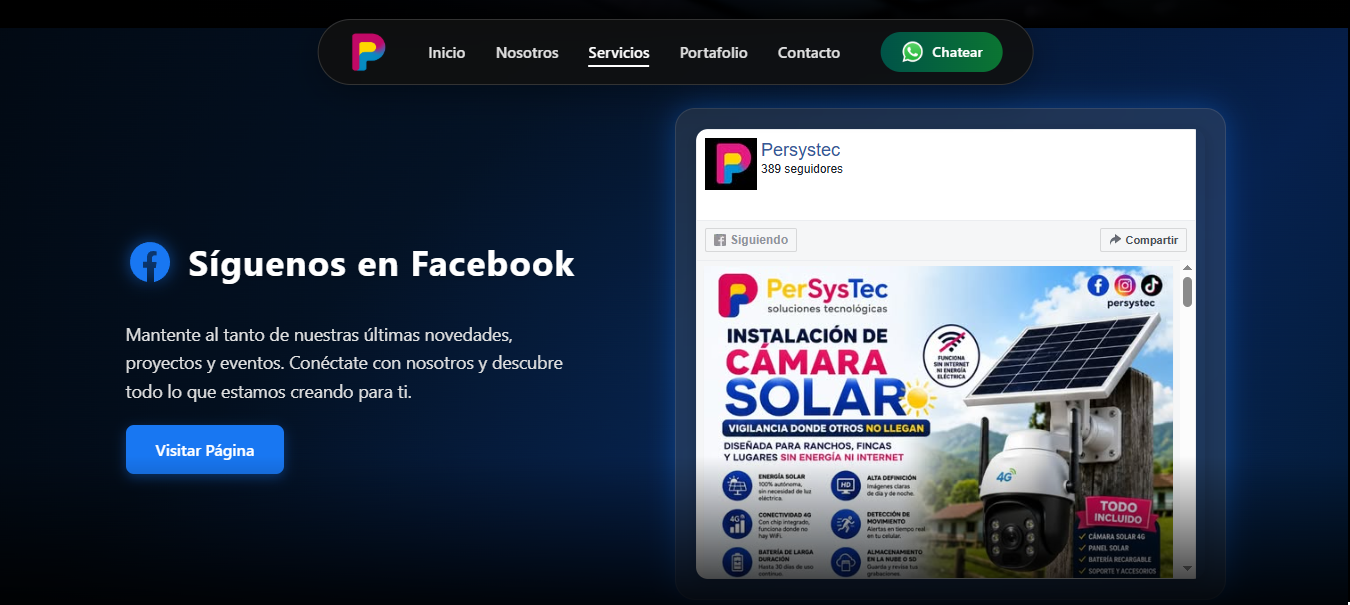Click the PerSysTec logo in the post
Viewport: 1350px width, 605px height.
pos(802,295)
